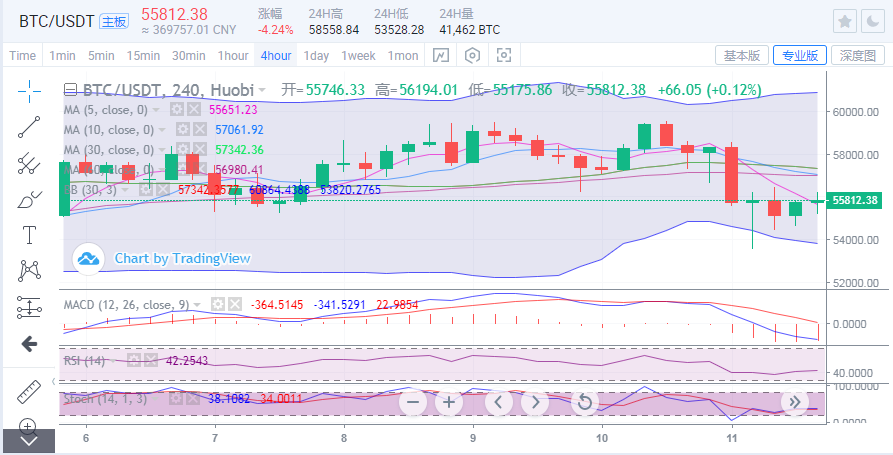Screen dimensions: 893x455
Task: Zoom out chart with the minus button
Action: coord(413,403)
